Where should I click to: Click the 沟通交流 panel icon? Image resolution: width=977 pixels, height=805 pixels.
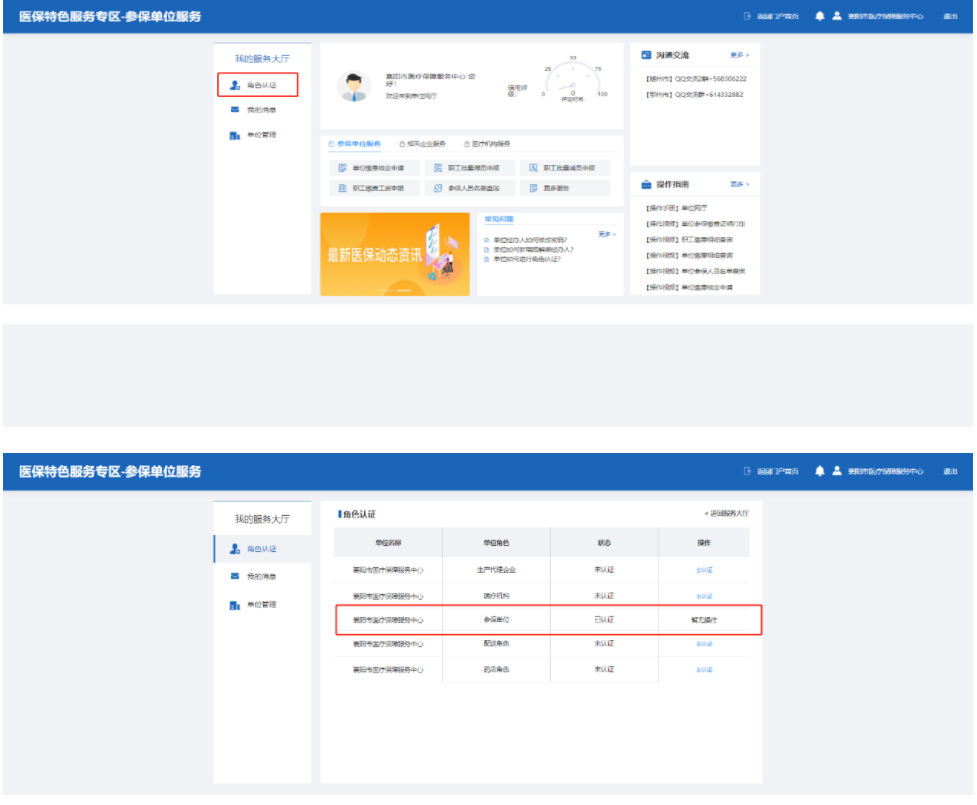(x=646, y=55)
